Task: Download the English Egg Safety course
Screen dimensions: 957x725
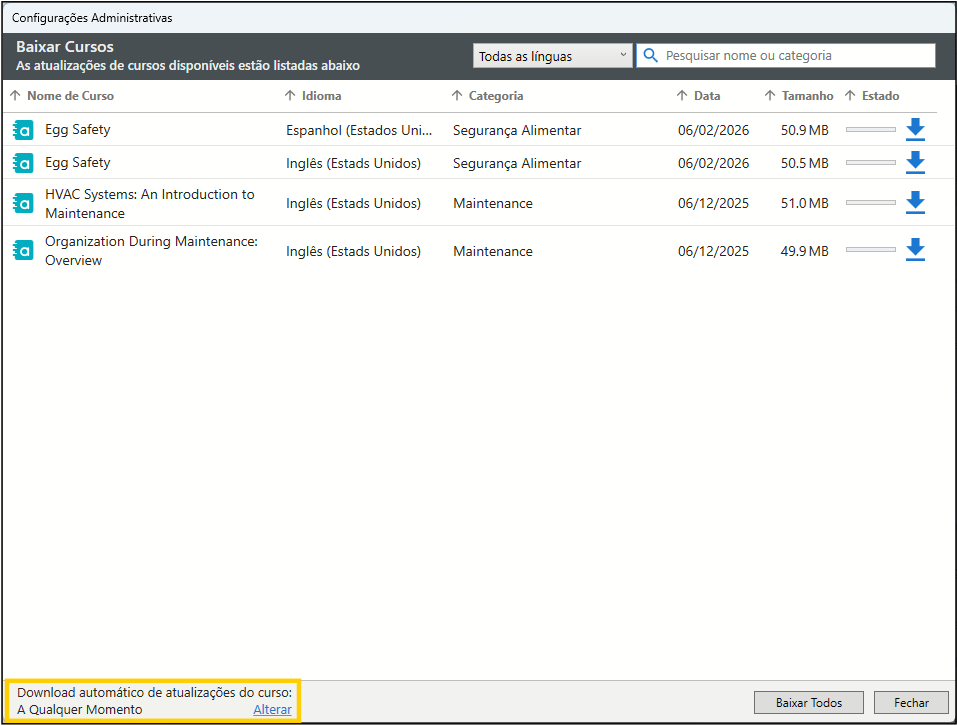Action: (x=915, y=162)
